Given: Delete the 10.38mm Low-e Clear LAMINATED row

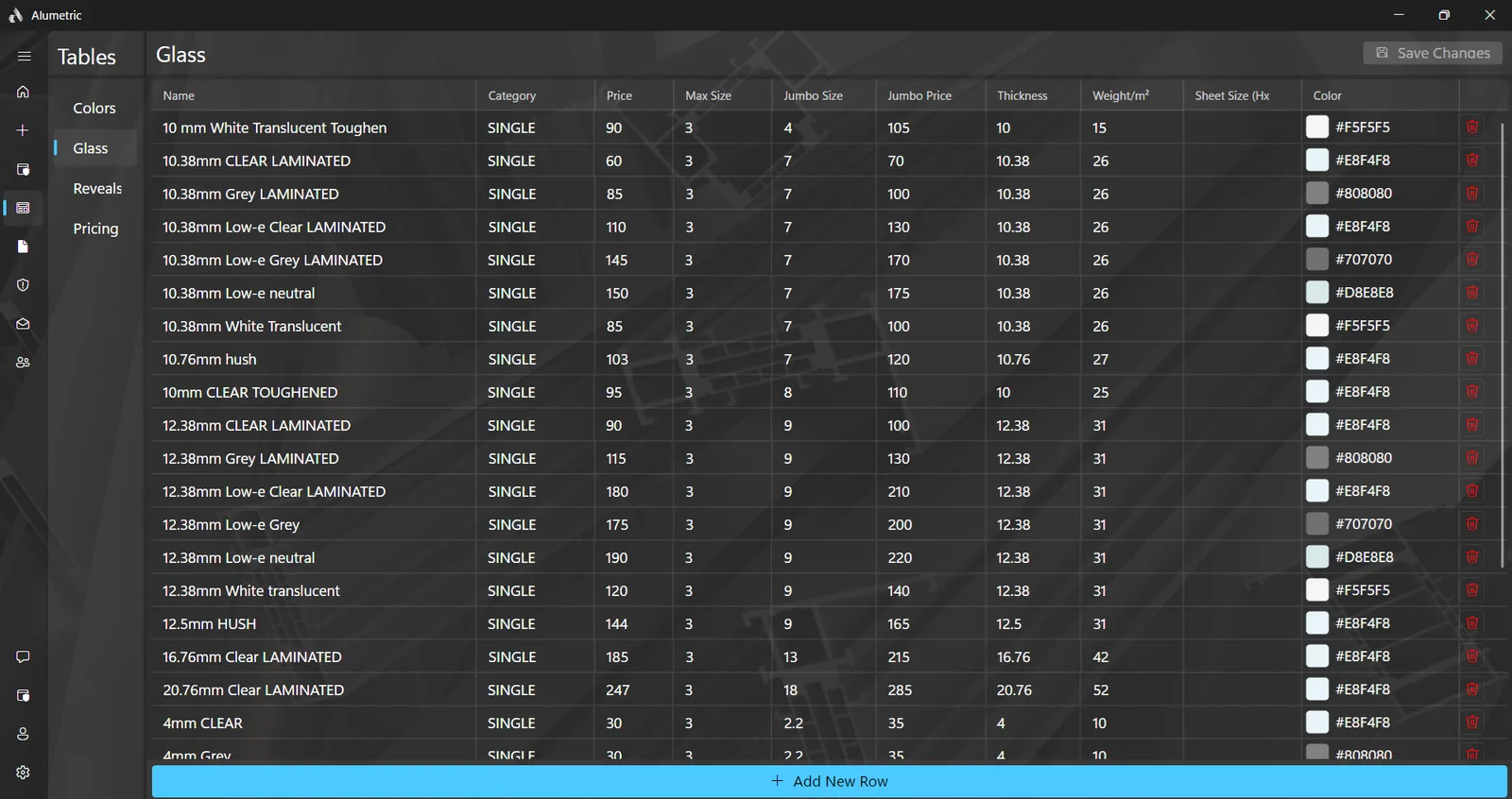Looking at the screenshot, I should [x=1472, y=226].
